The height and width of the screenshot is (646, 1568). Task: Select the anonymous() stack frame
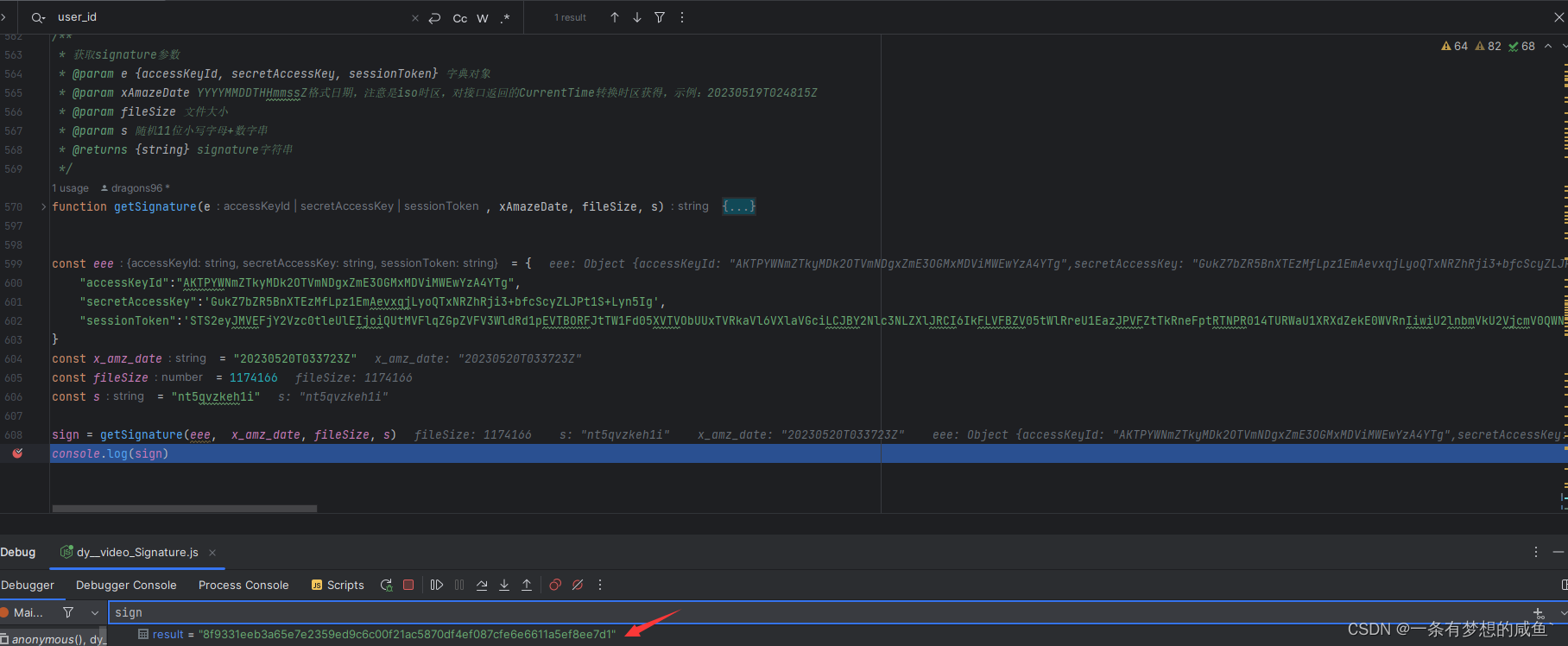pyautogui.click(x=52, y=639)
